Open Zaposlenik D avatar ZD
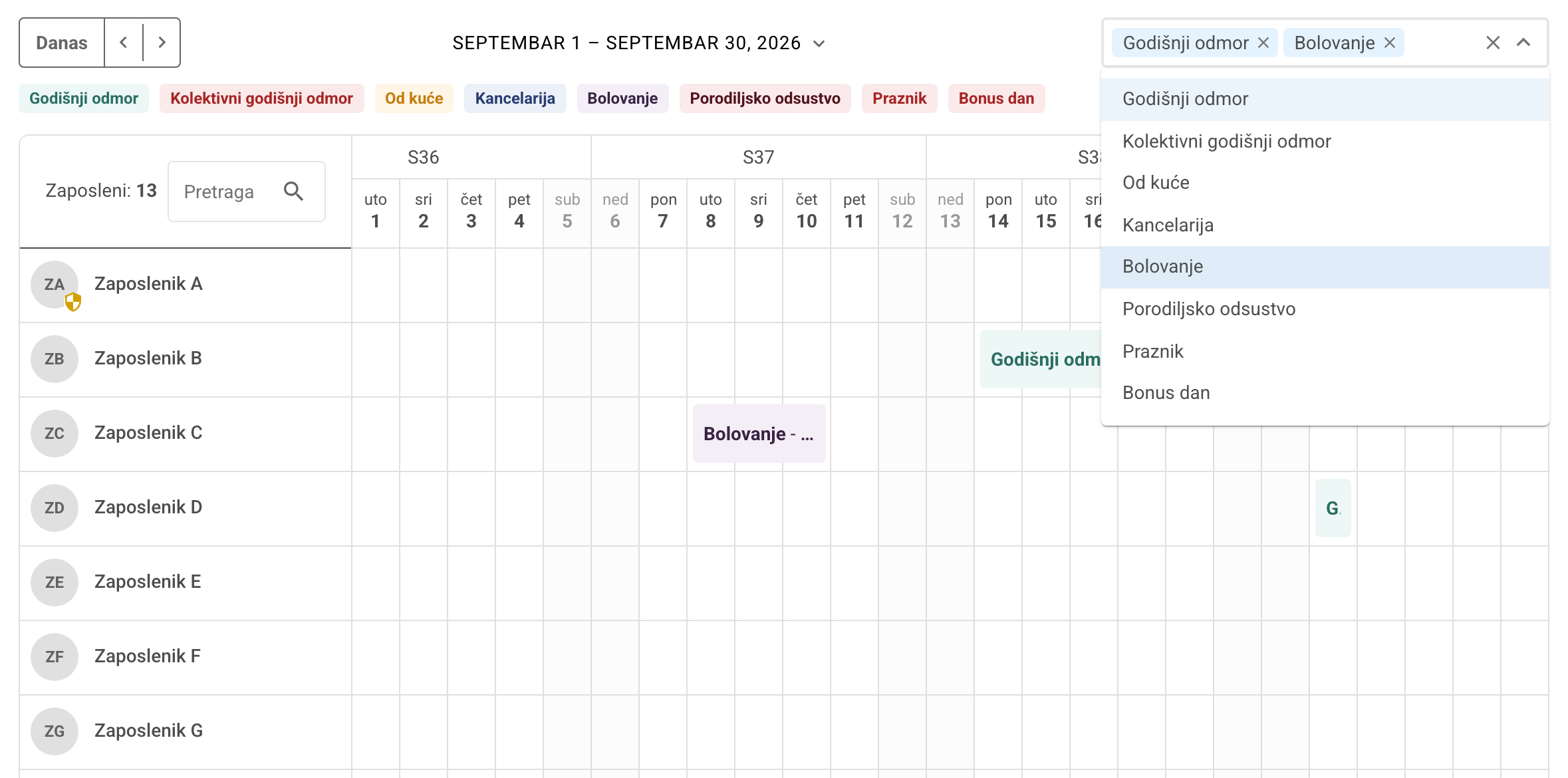The height and width of the screenshot is (778, 1568). (x=55, y=508)
